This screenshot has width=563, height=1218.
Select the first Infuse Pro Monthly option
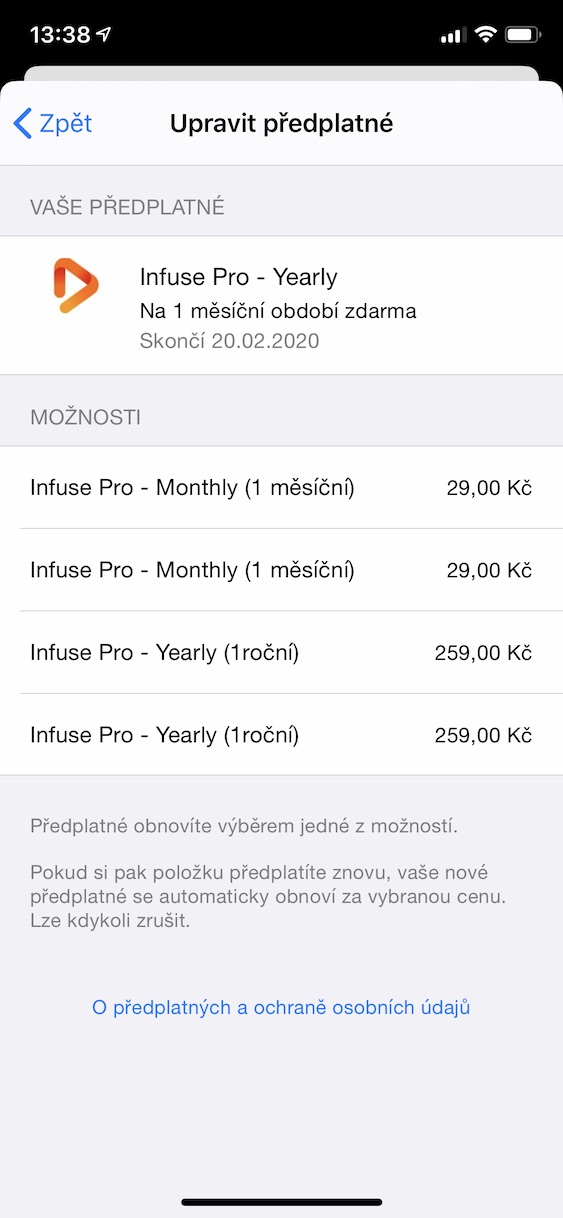coord(281,488)
